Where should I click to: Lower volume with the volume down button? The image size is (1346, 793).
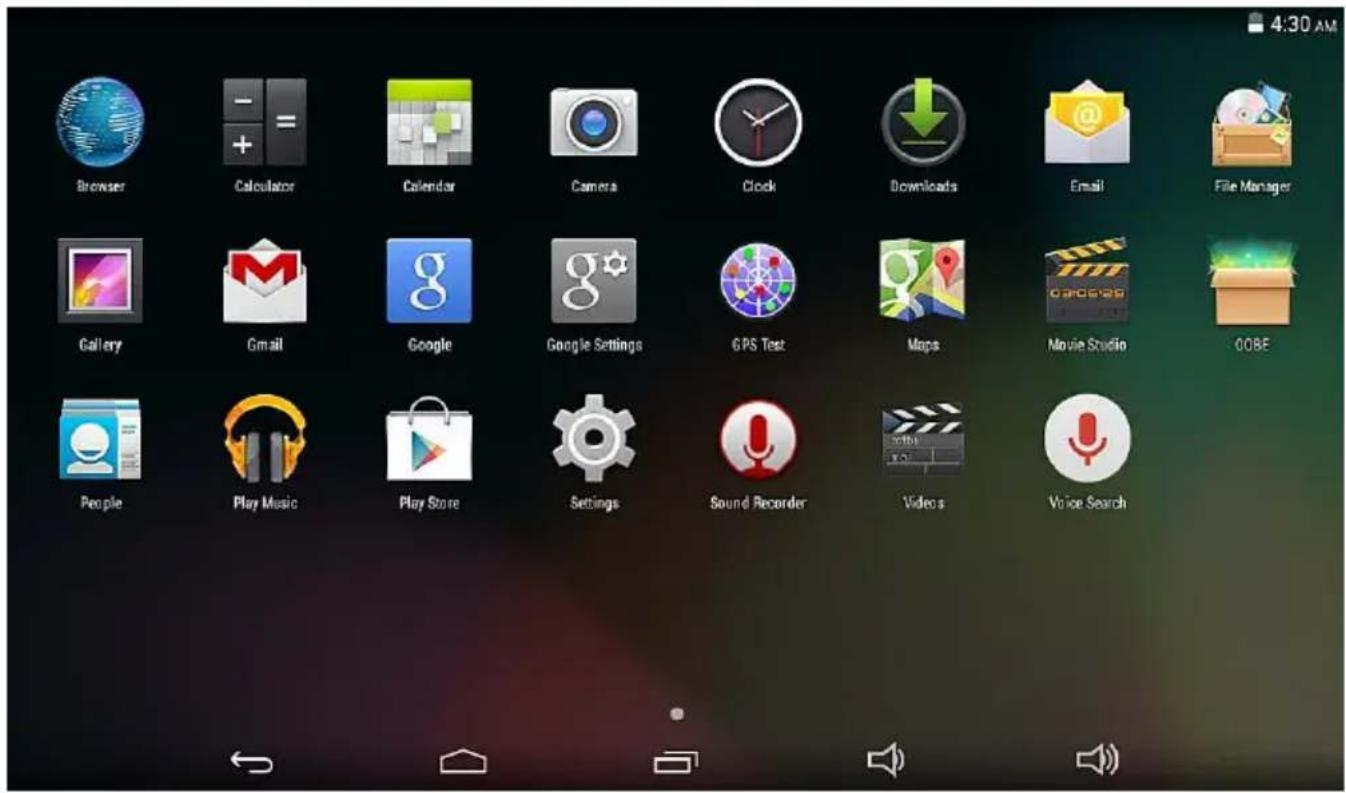pyautogui.click(x=886, y=762)
